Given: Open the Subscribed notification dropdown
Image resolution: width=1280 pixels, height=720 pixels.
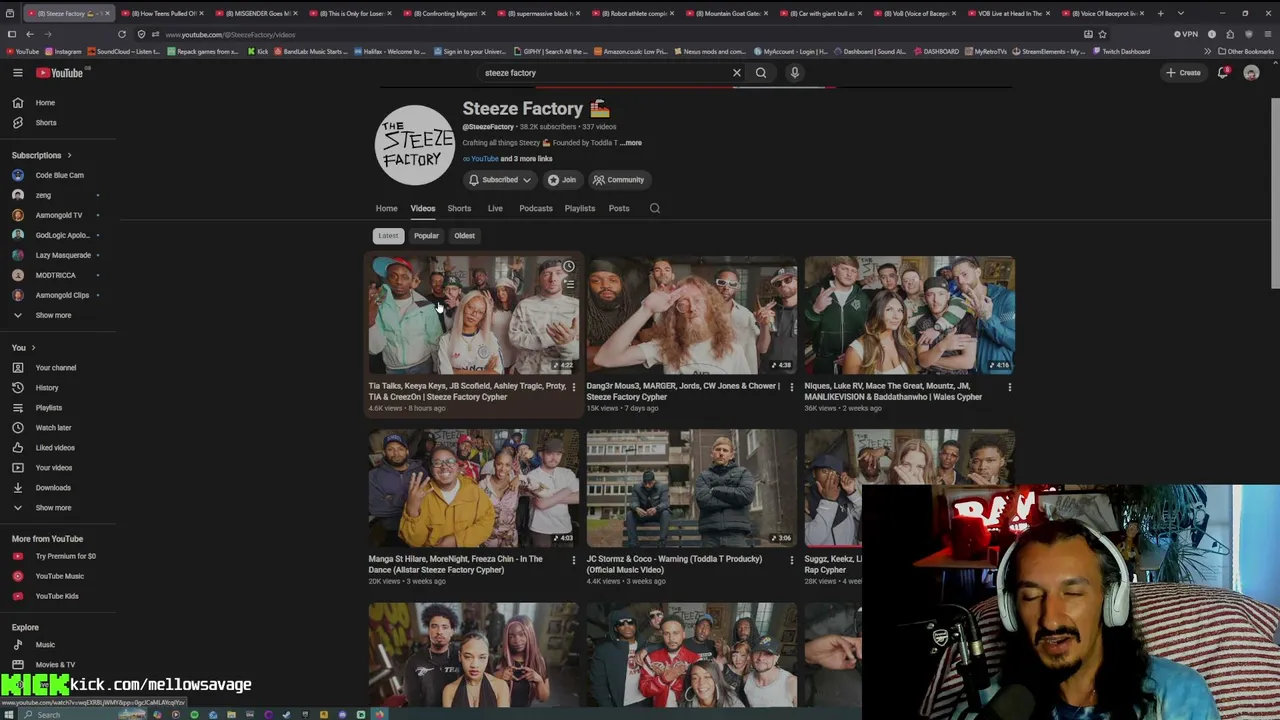Looking at the screenshot, I should click(500, 180).
